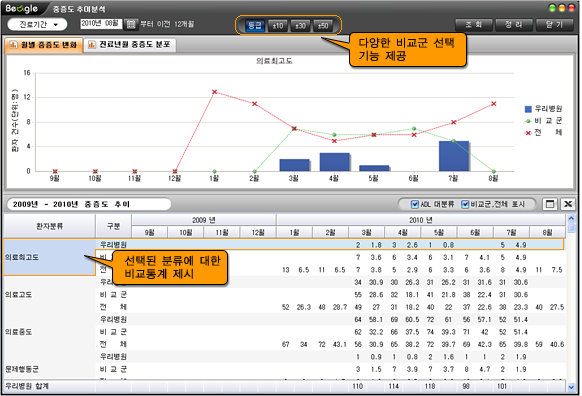Select the ±10 comparison group option
Image resolution: width=582 pixels, height=396 pixels.
click(278, 25)
